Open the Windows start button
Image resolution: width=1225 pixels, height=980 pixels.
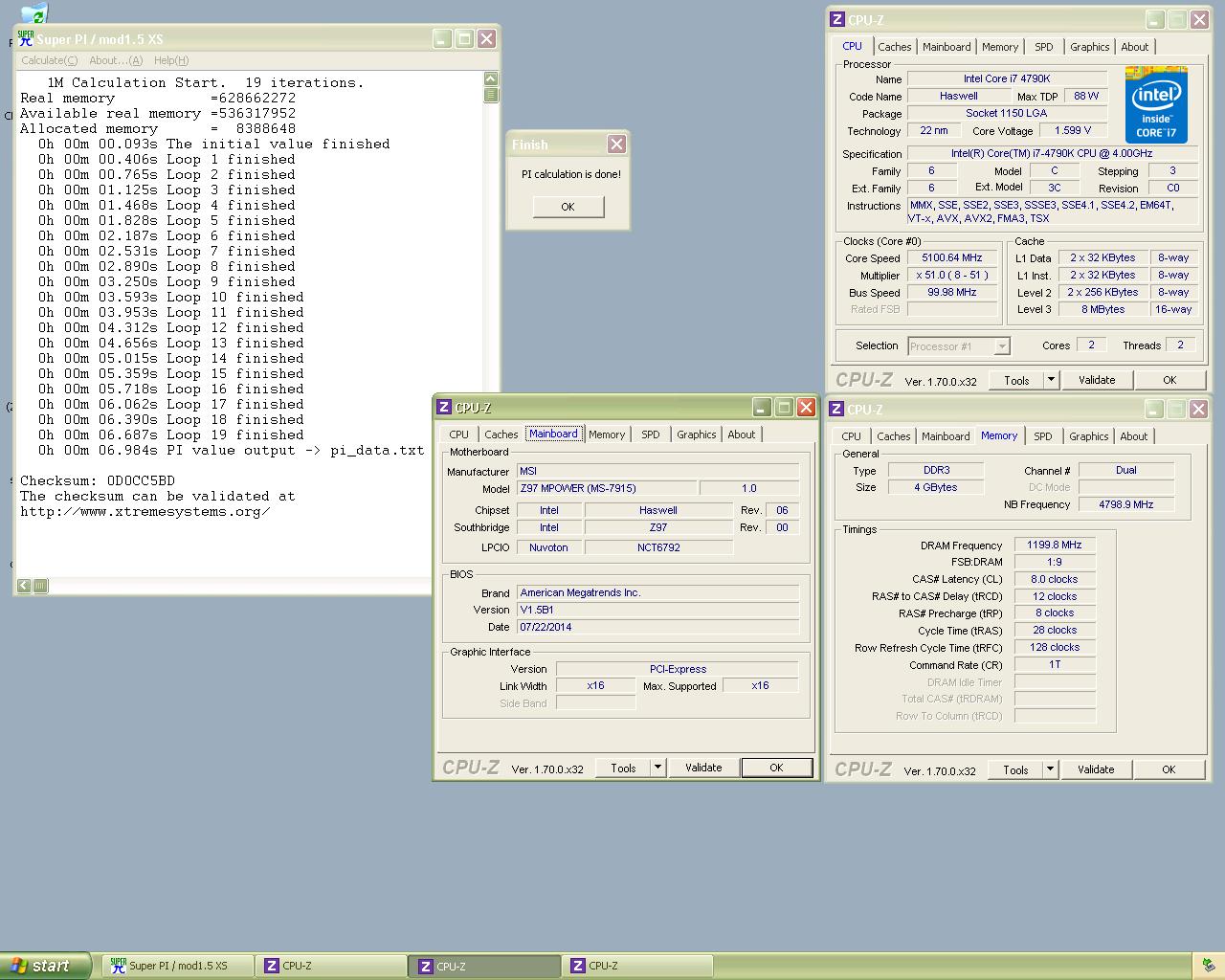(x=46, y=966)
